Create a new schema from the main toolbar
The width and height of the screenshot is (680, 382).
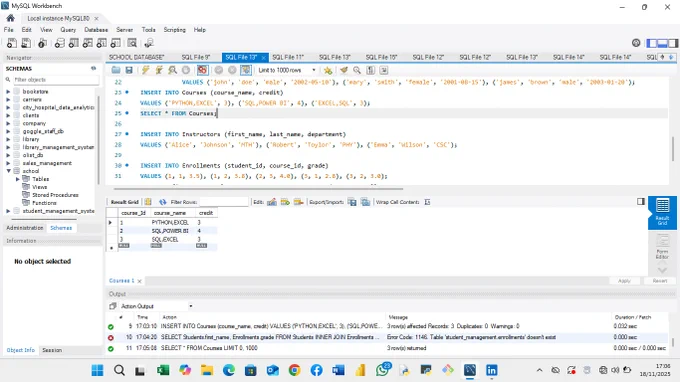coord(59,43)
